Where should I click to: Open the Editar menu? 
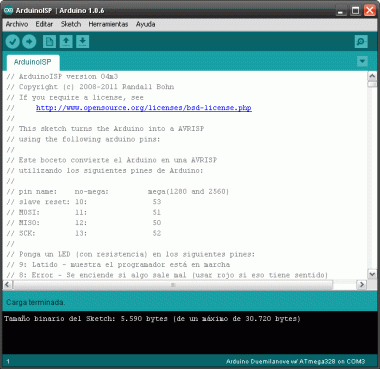pyautogui.click(x=44, y=24)
